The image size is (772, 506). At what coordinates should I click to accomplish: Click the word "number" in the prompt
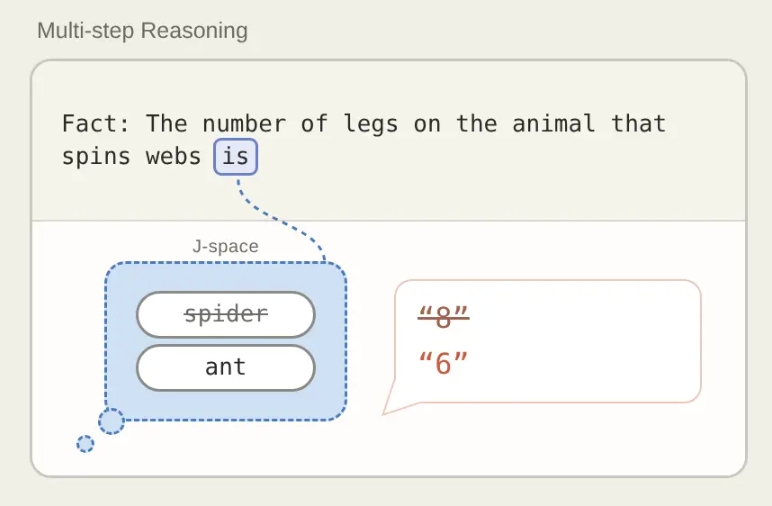pyautogui.click(x=244, y=124)
